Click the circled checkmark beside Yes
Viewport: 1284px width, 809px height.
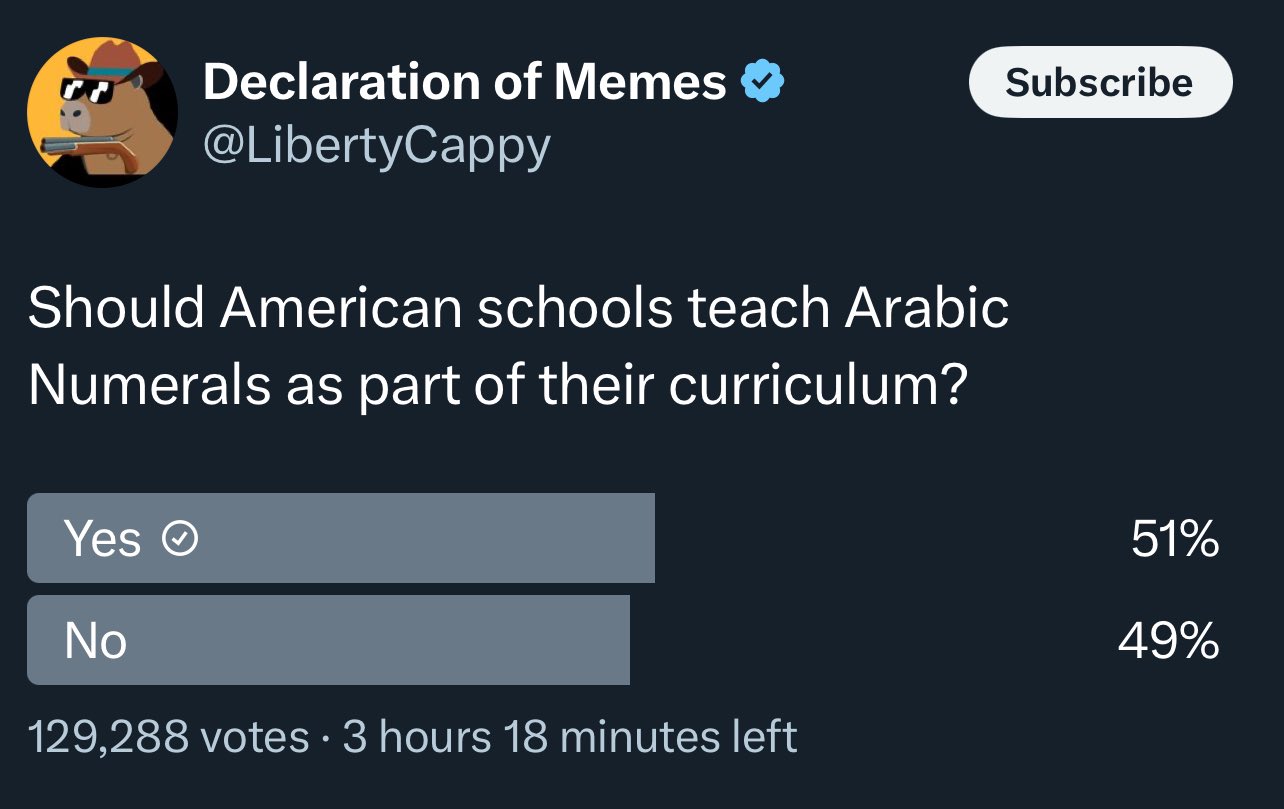[x=180, y=540]
